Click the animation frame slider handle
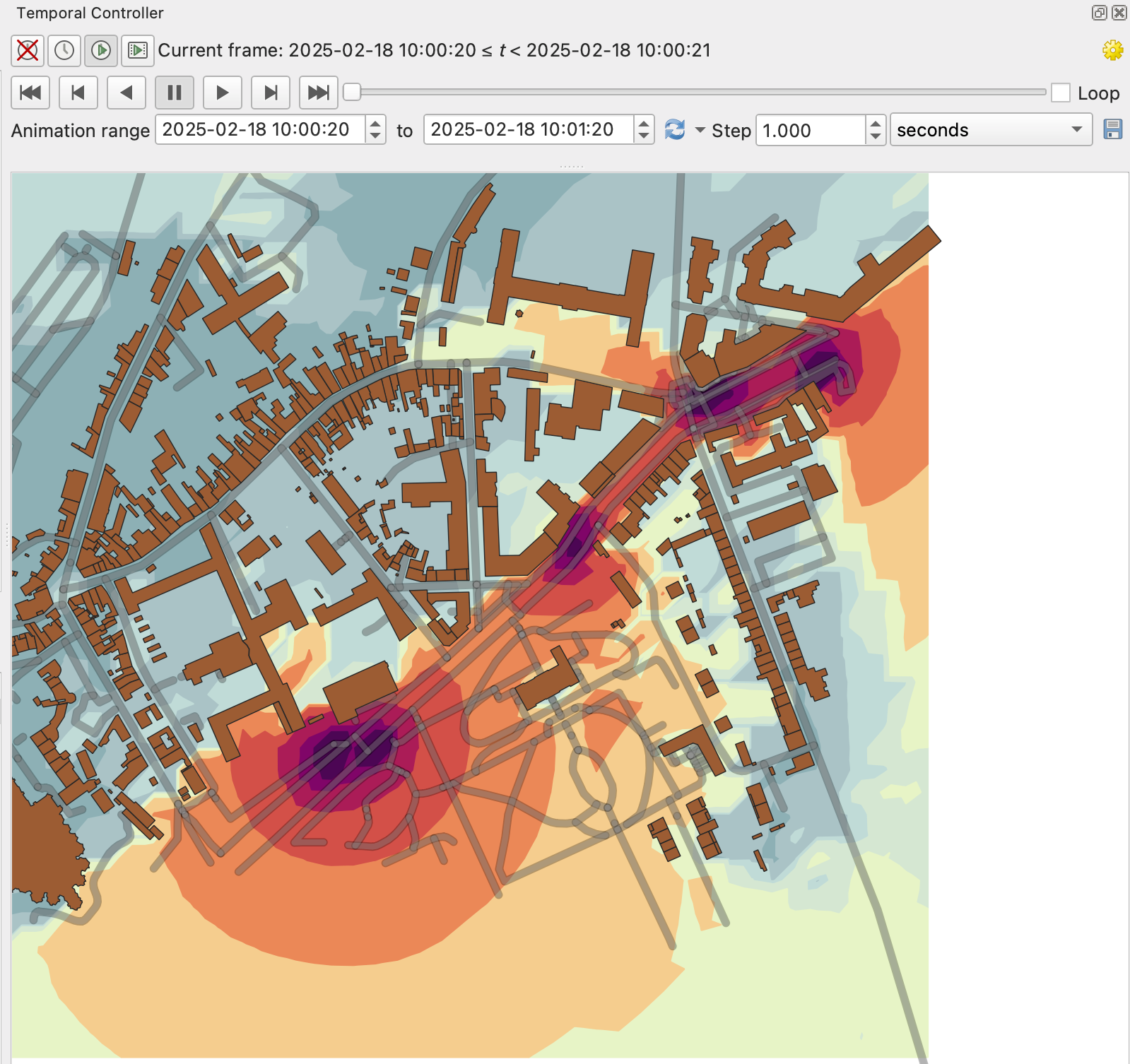This screenshot has height=1064, width=1130. tap(352, 92)
